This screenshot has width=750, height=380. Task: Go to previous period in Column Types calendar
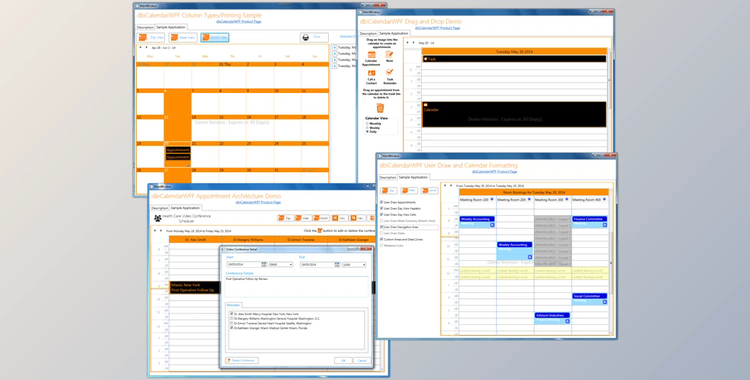[140, 47]
